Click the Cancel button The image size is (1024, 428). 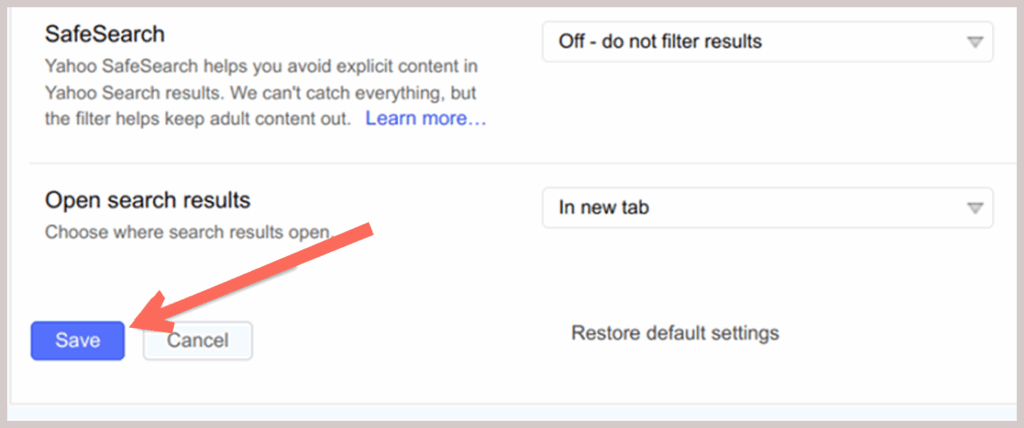tap(197, 340)
